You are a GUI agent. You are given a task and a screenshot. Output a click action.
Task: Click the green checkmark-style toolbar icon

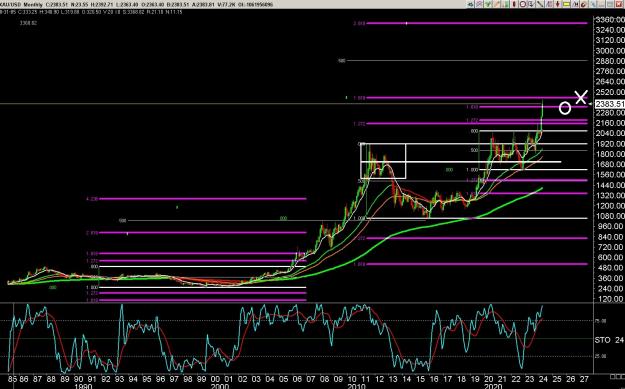click(487, 4)
